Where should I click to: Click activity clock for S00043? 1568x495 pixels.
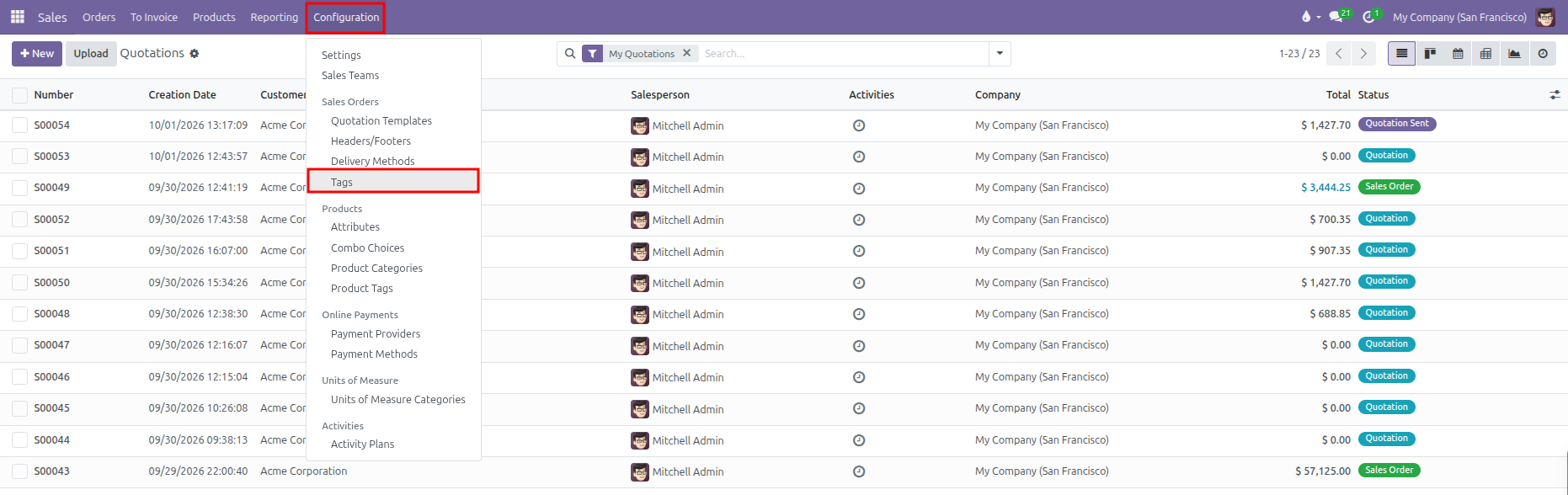[x=859, y=471]
